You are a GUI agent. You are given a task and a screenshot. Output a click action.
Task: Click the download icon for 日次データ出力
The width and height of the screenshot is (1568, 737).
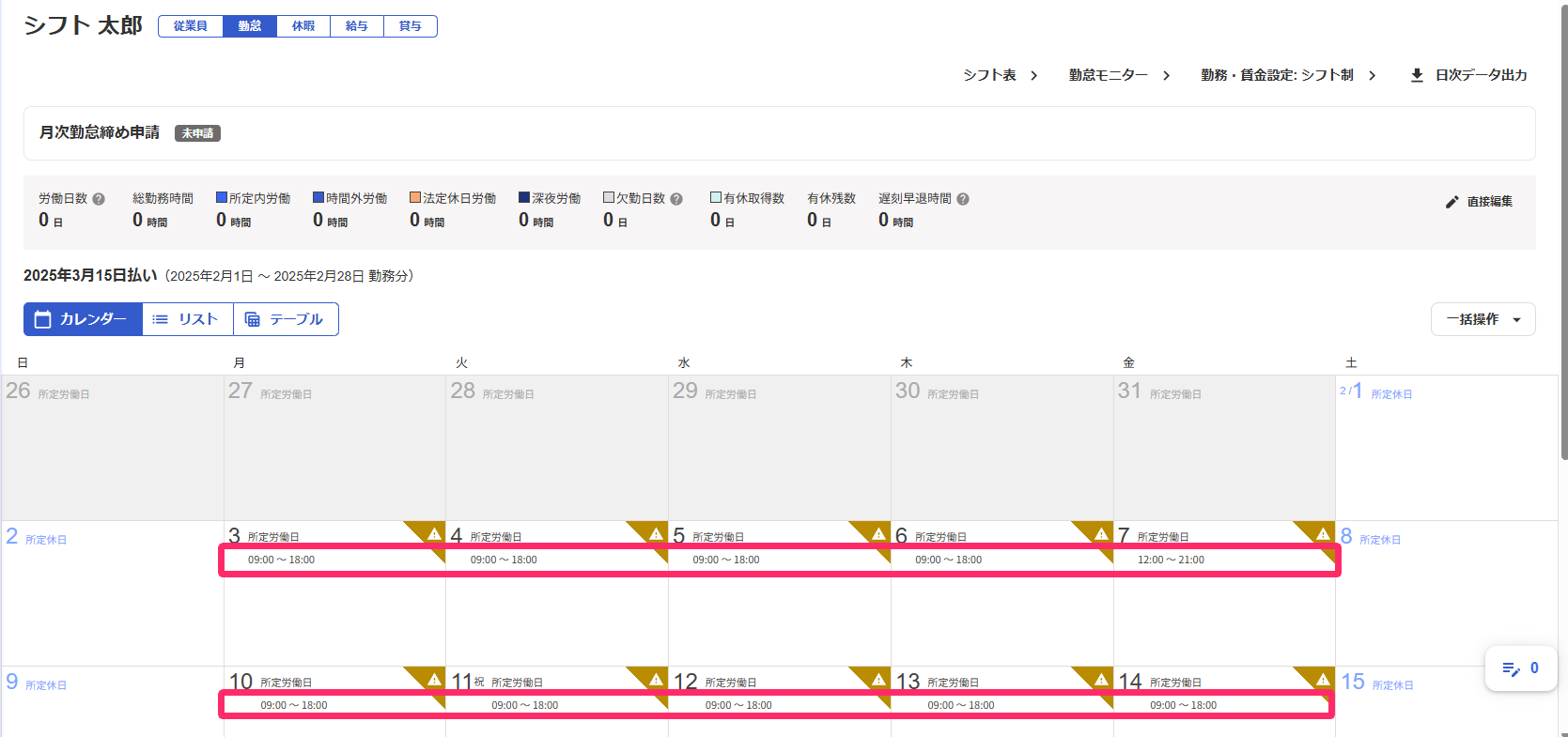tap(1417, 75)
